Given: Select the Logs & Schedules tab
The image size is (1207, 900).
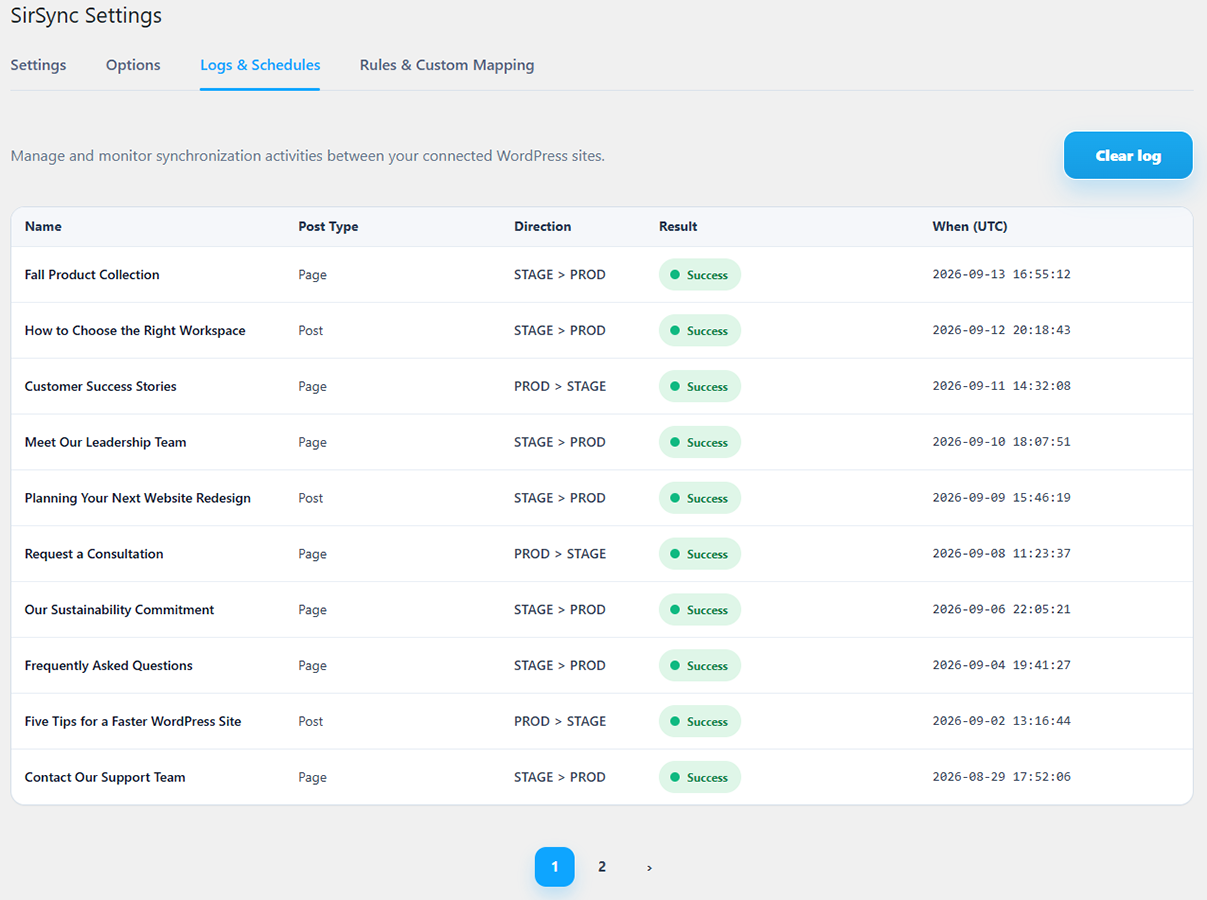Looking at the screenshot, I should coord(260,65).
